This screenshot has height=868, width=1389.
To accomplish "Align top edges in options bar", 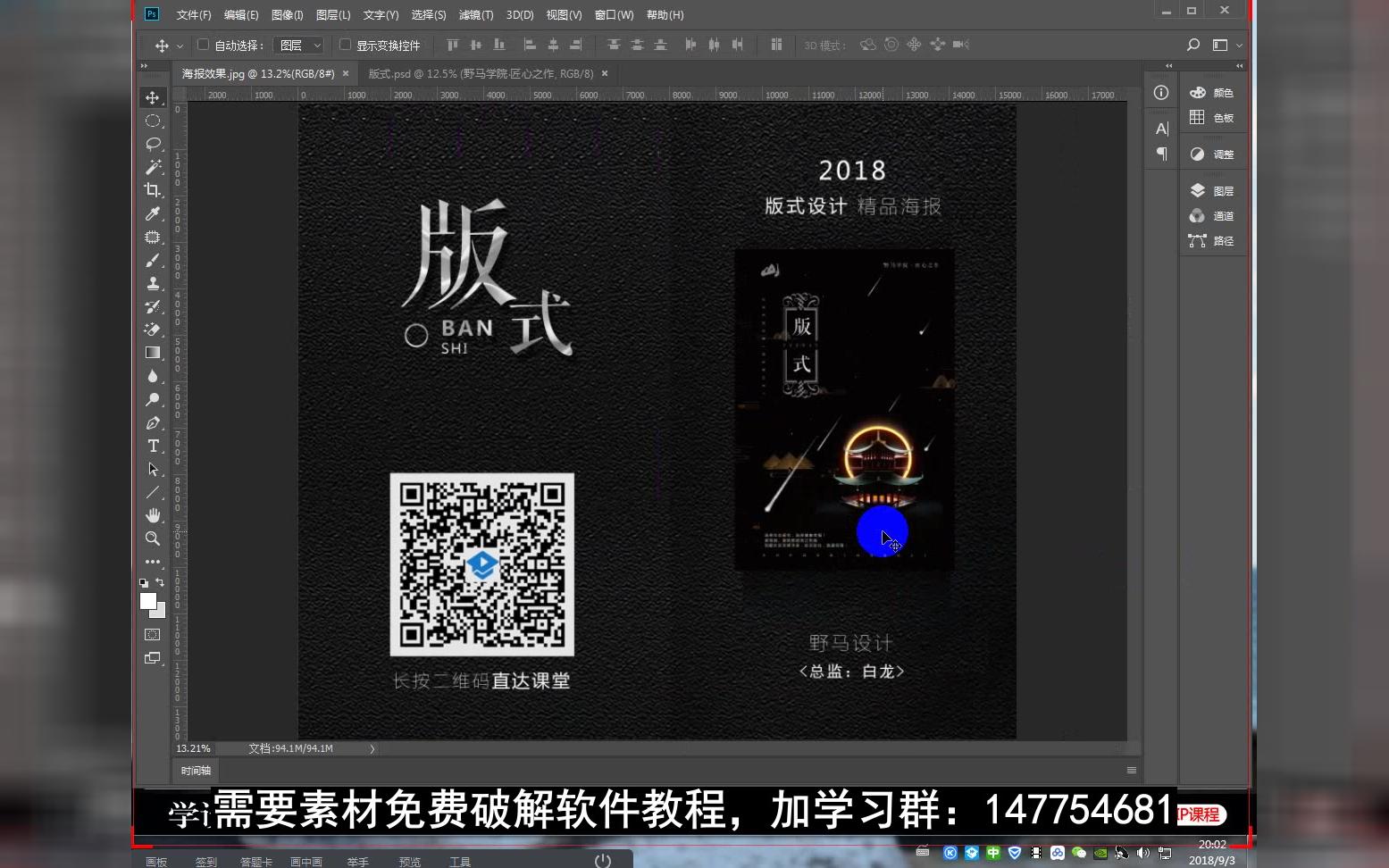I will point(453,45).
